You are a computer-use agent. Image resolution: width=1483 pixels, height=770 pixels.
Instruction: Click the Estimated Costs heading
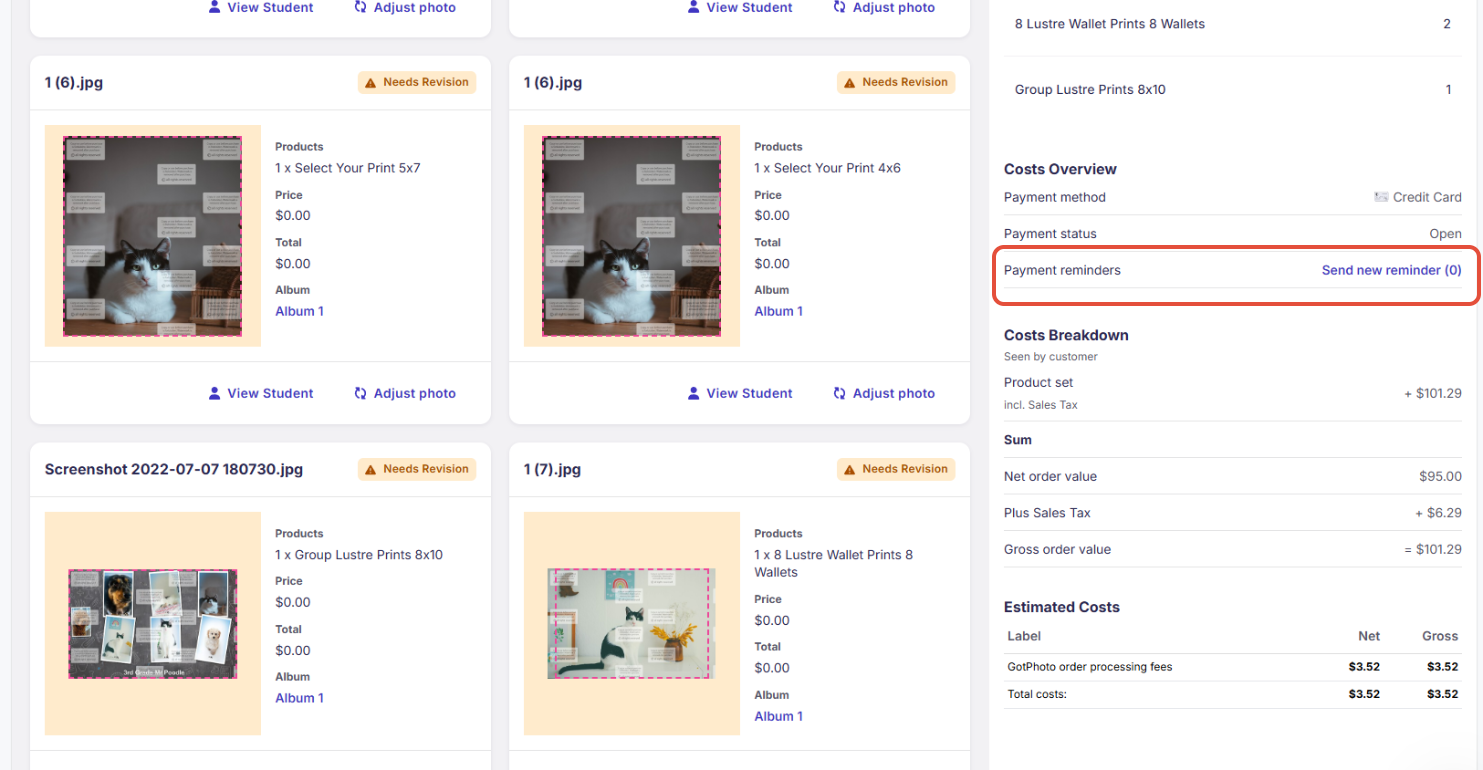[1062, 607]
